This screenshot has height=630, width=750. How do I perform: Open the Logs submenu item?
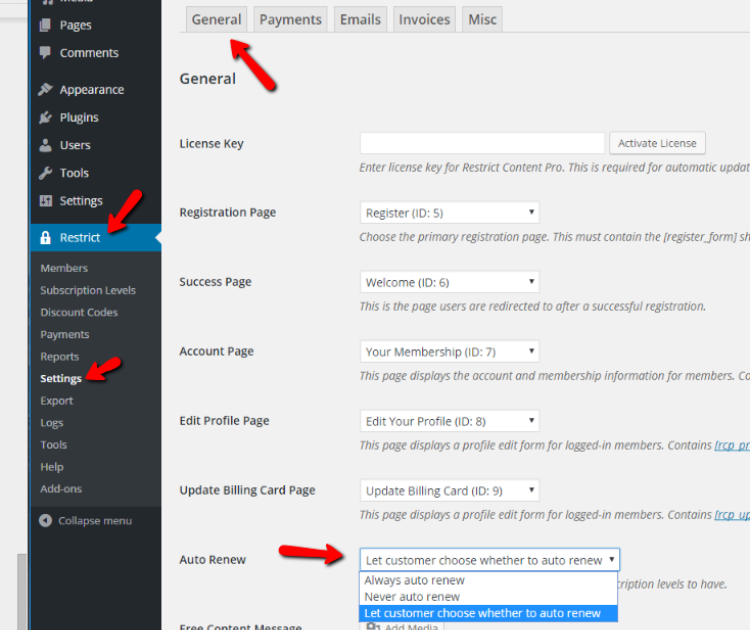pyautogui.click(x=52, y=422)
